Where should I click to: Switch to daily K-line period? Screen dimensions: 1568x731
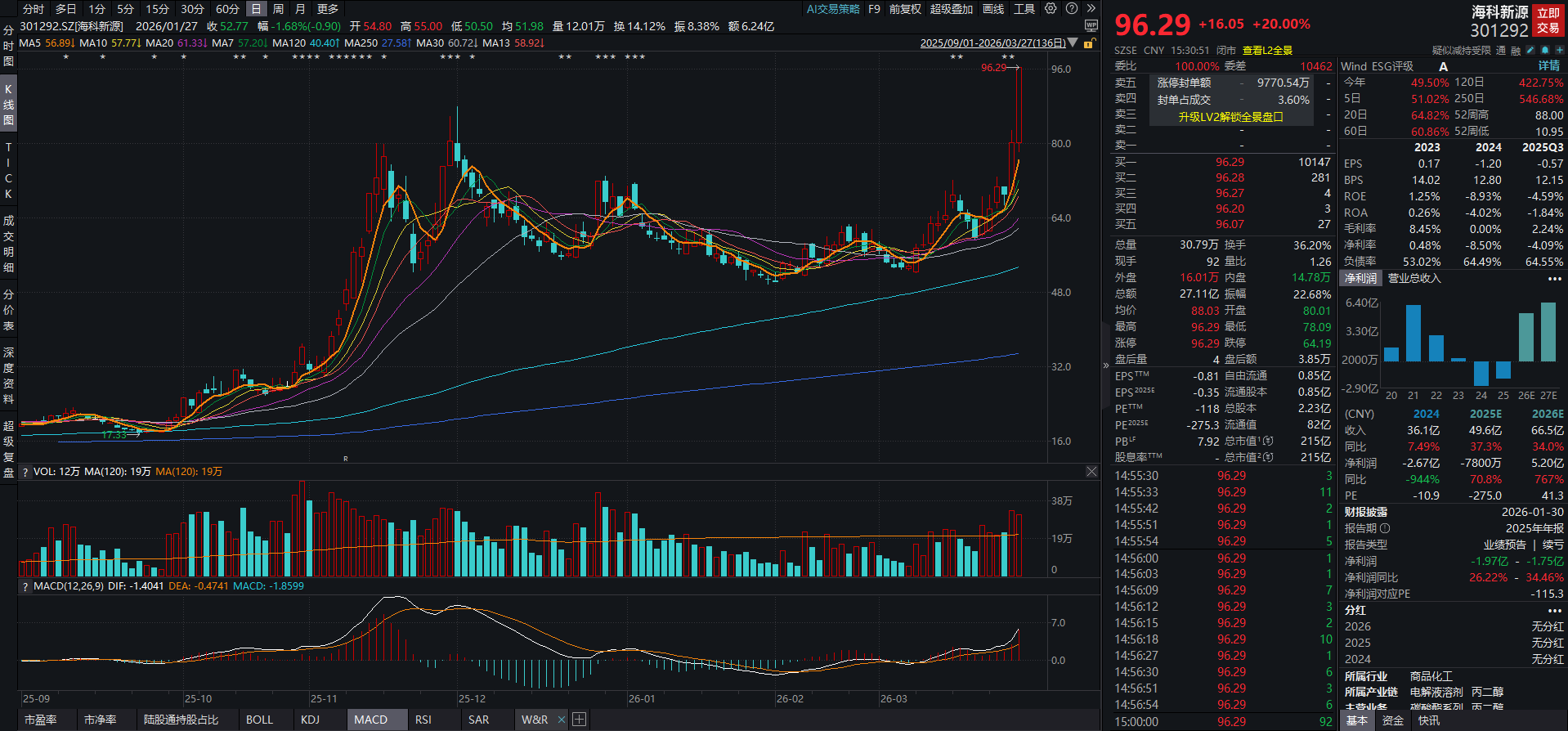(x=256, y=9)
